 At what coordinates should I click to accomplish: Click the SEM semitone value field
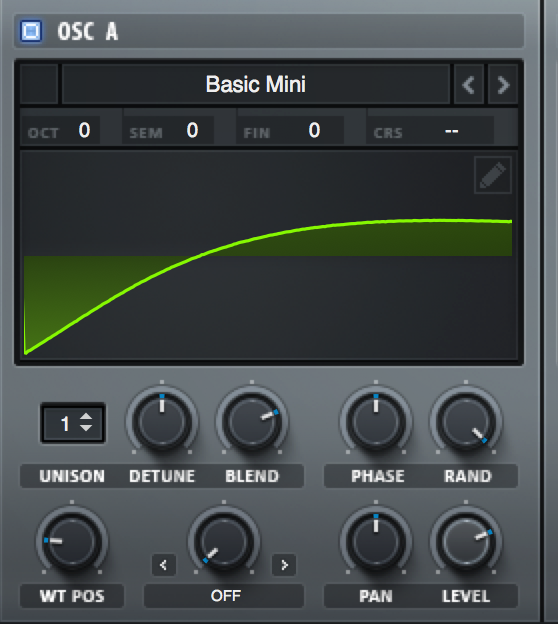tap(168, 131)
